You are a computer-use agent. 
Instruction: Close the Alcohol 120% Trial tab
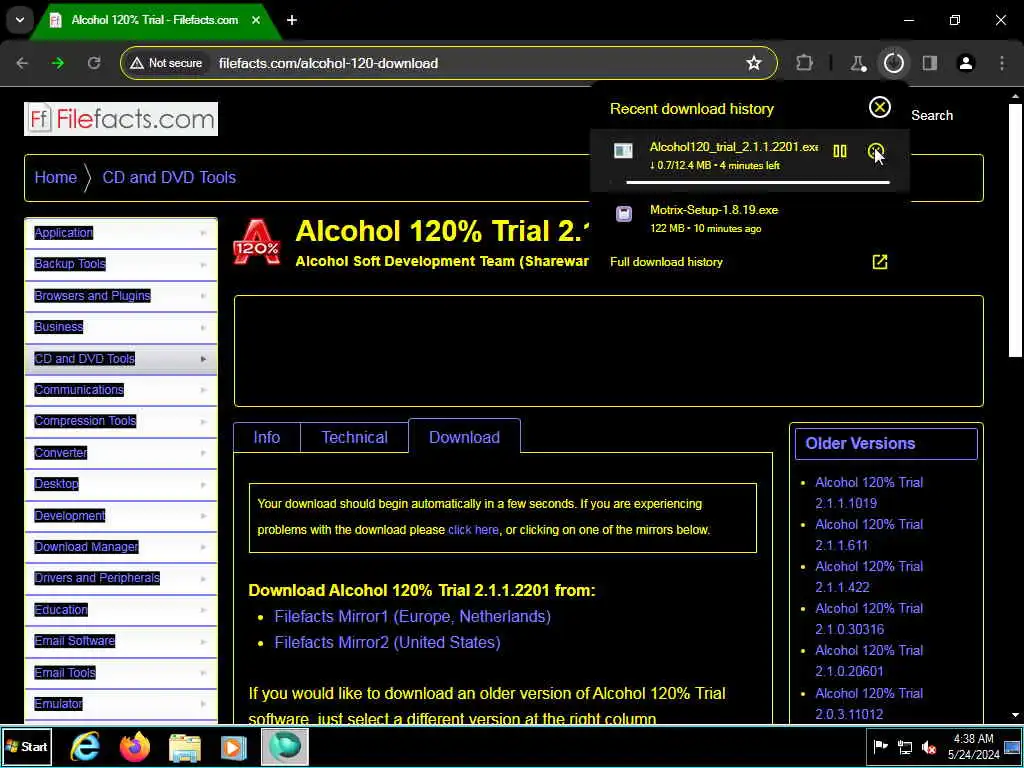(x=256, y=20)
